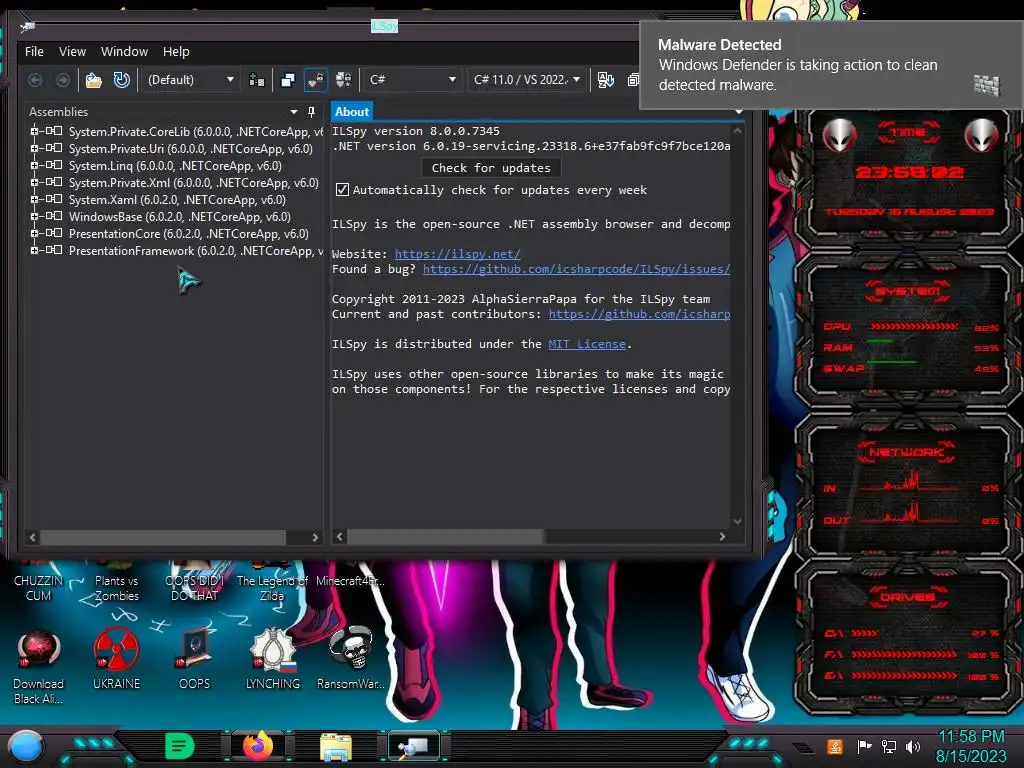Click the flag Action Center tray icon

pos(865,746)
